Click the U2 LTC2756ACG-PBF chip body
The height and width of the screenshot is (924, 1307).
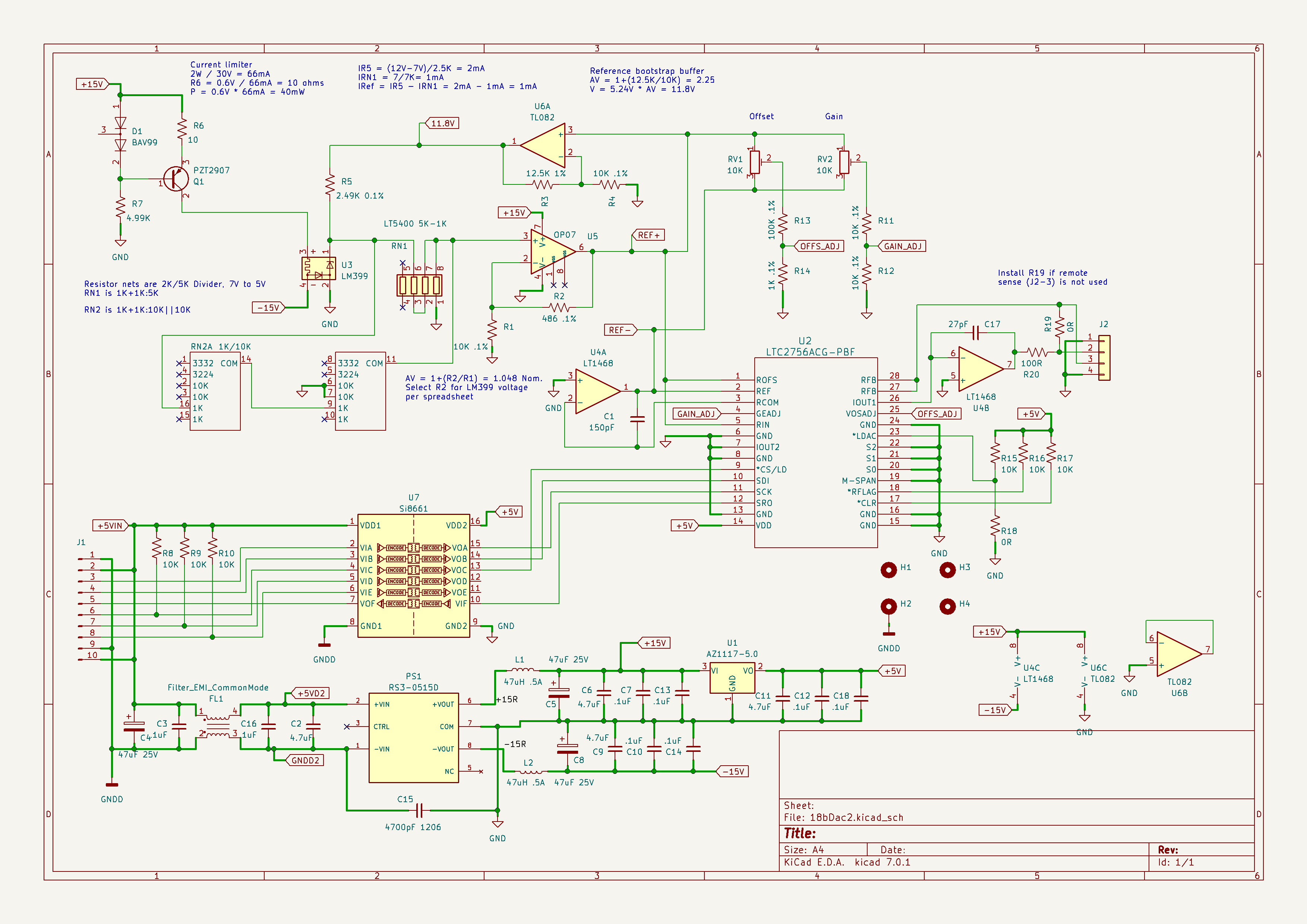tap(816, 452)
